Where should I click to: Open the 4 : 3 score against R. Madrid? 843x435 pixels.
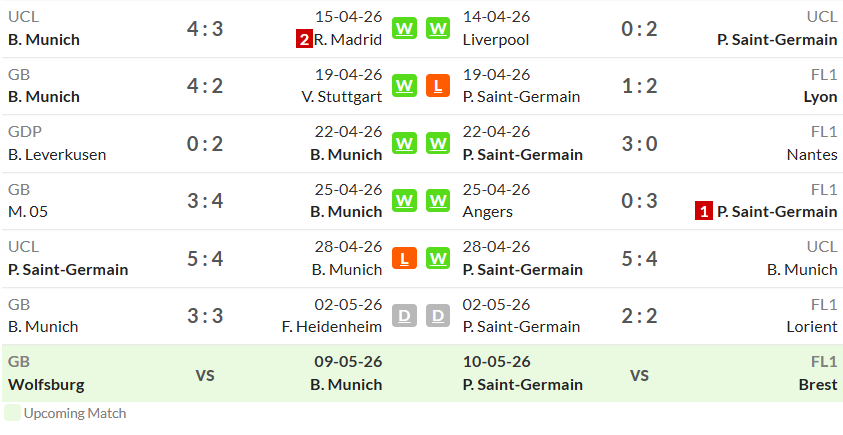tap(205, 28)
